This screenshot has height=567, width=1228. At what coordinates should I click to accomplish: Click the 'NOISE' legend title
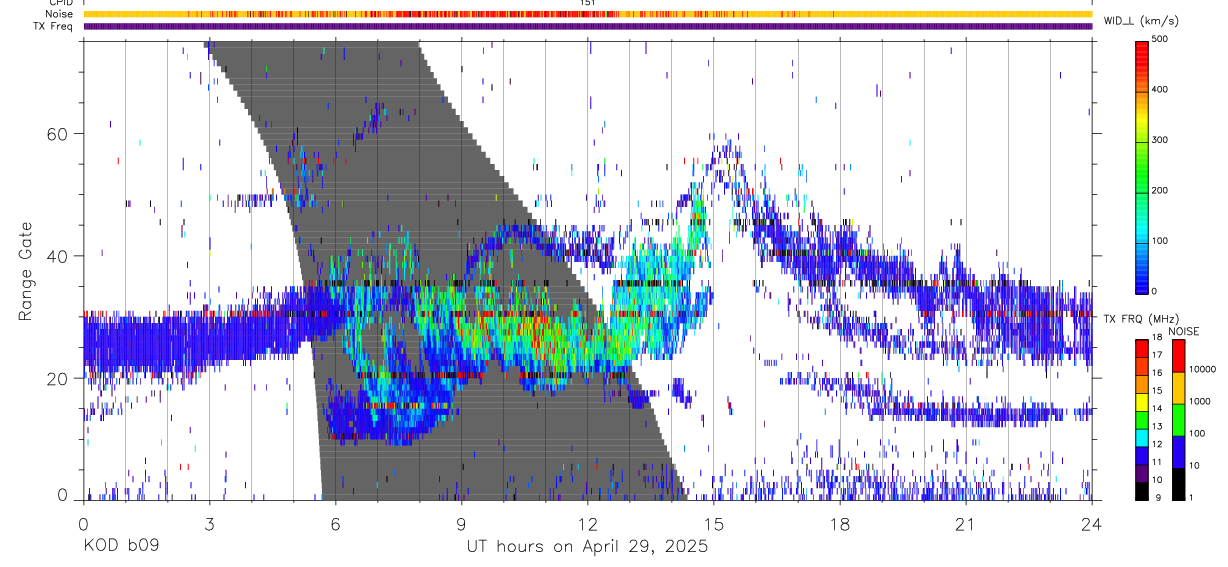pos(1183,331)
